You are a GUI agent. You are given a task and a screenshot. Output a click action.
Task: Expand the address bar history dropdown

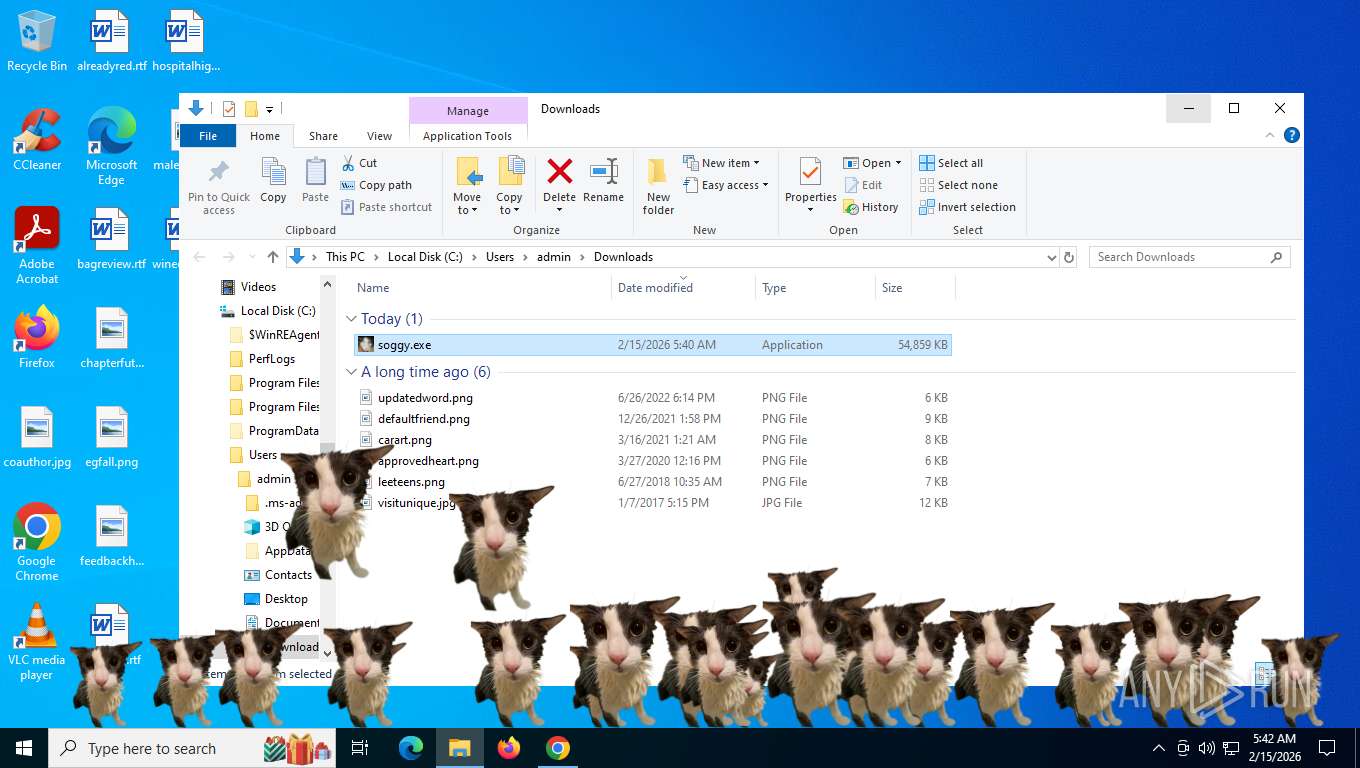pyautogui.click(x=1051, y=257)
